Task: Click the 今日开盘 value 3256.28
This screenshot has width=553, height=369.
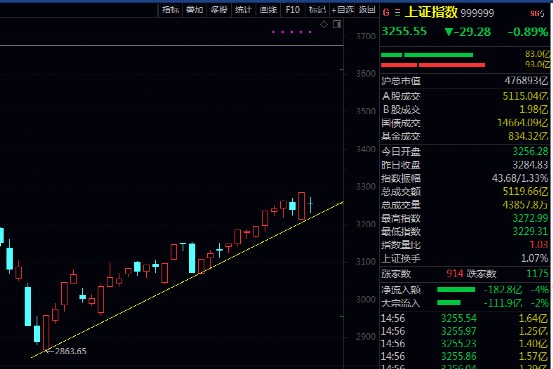Action: (x=530, y=152)
